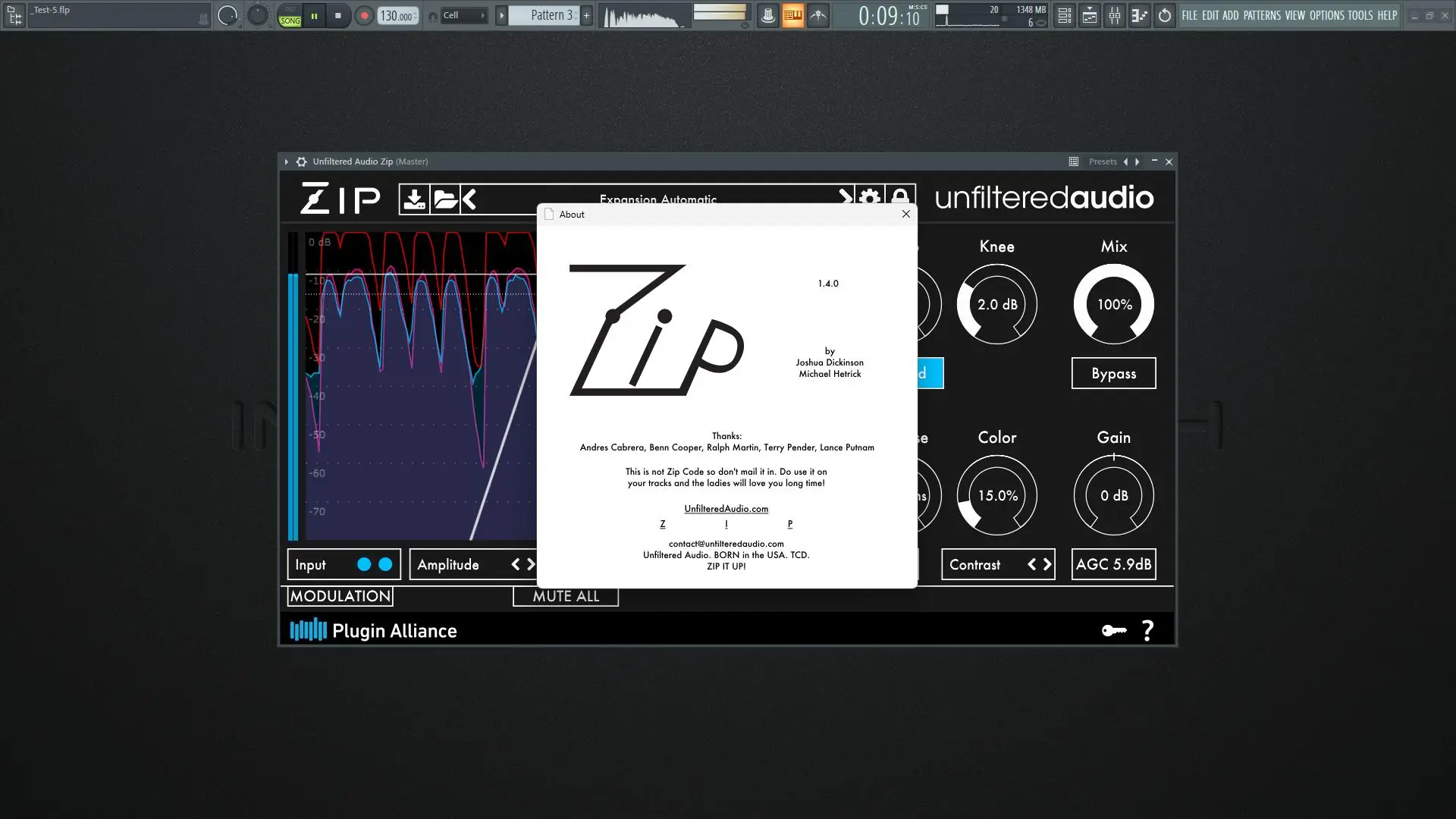This screenshot has width=1456, height=819.
Task: Click the Plugin Alliance key activation icon
Action: pos(1113,630)
